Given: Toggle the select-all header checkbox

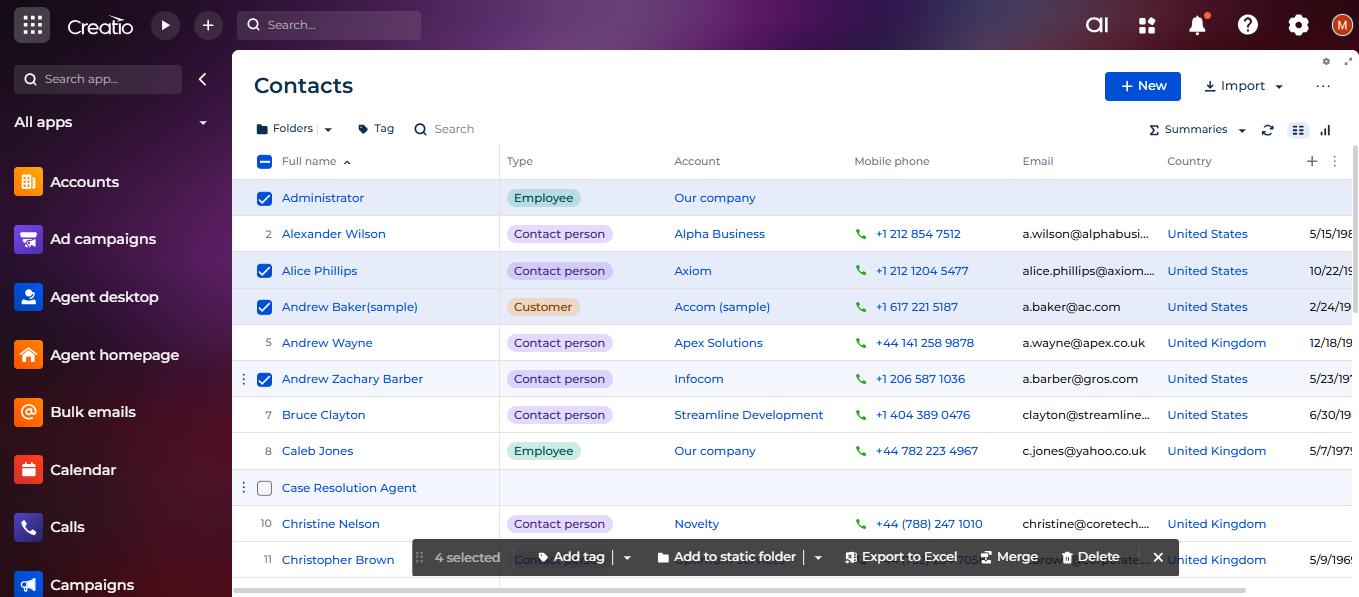Looking at the screenshot, I should click(264, 162).
